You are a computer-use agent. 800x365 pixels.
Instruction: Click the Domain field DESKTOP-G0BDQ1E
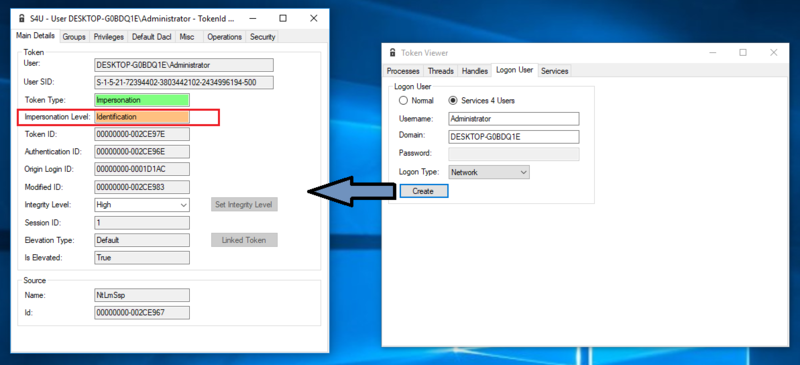click(x=514, y=137)
